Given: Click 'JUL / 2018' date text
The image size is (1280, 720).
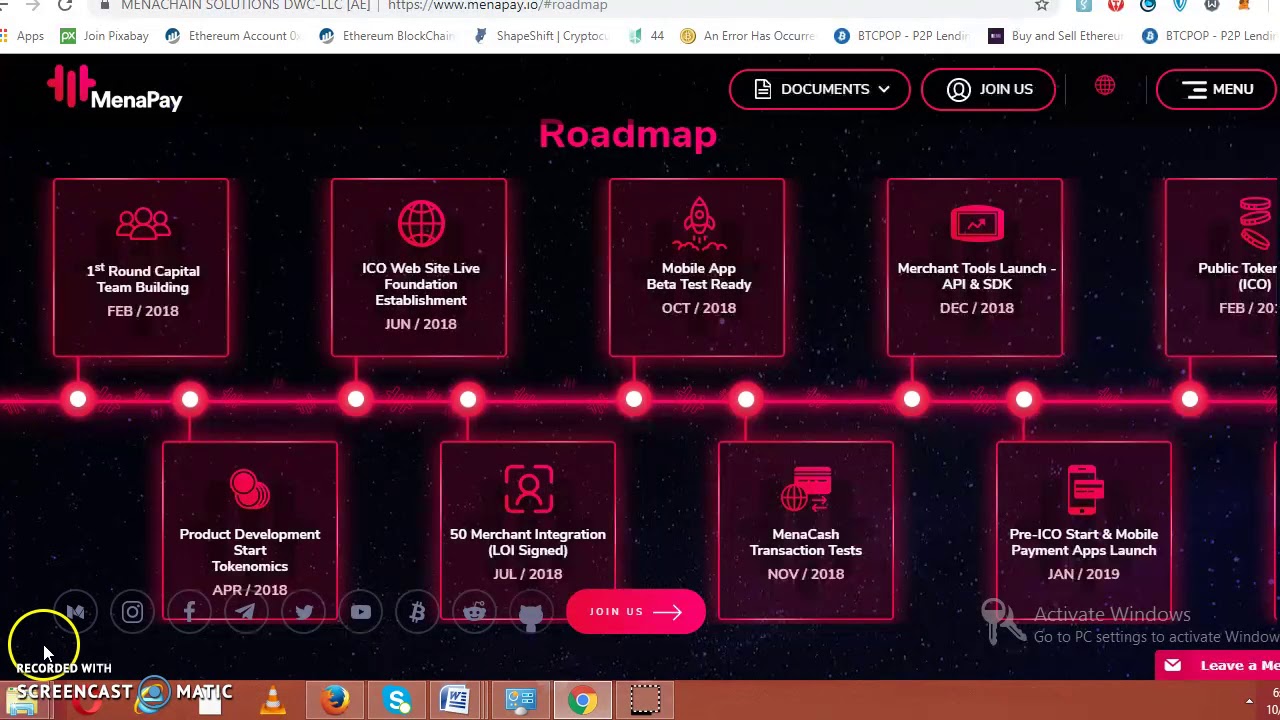Looking at the screenshot, I should click(x=528, y=574).
